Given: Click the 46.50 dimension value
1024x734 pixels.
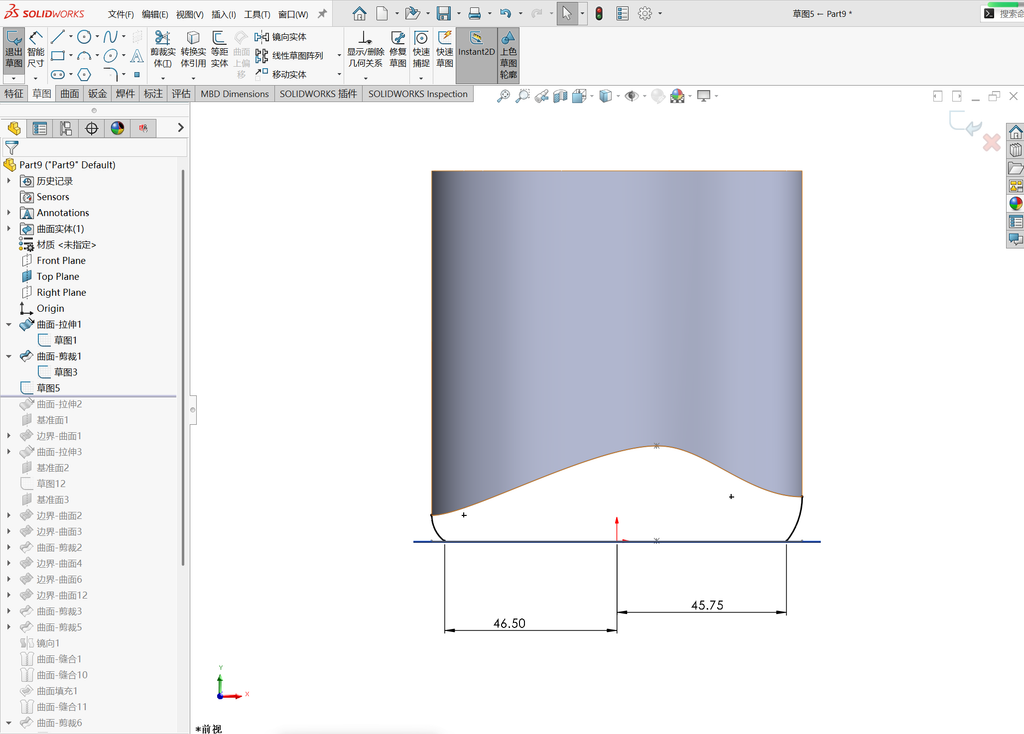Looking at the screenshot, I should coord(509,623).
